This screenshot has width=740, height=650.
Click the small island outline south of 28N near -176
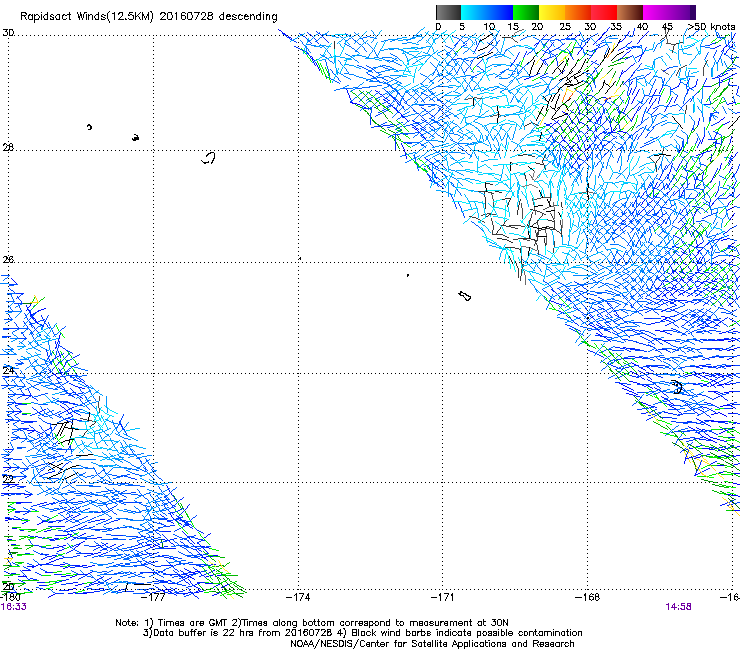(x=209, y=158)
